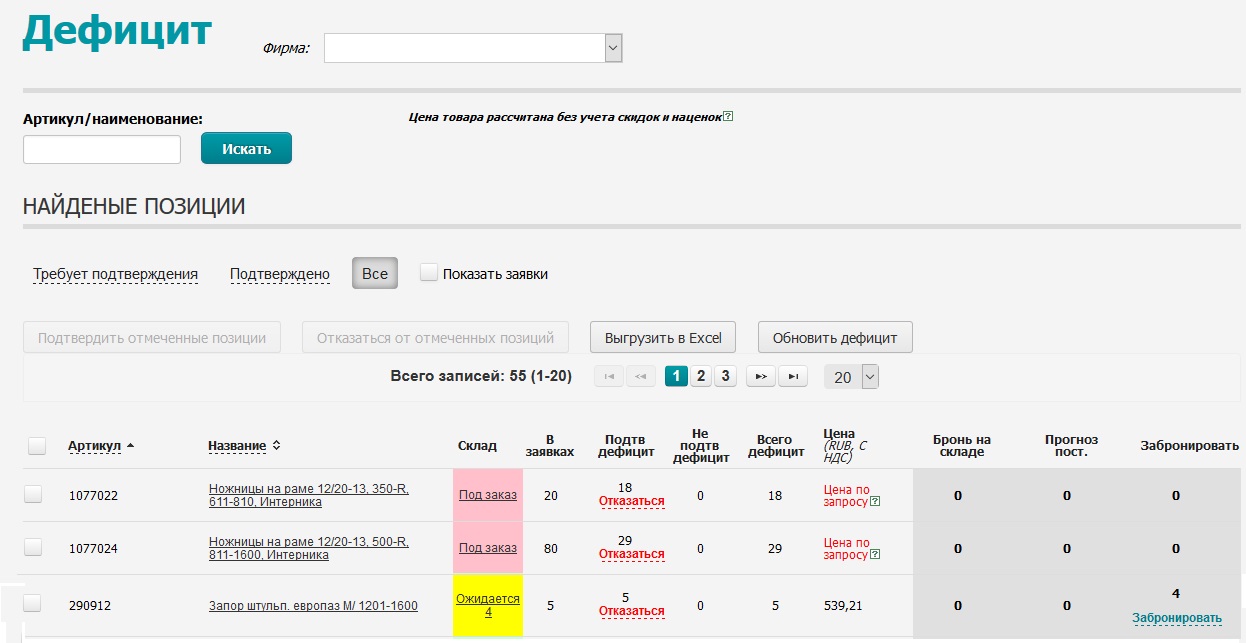Enable the Показать заявки checkbox
Screen dimensions: 1246x643
pyautogui.click(x=429, y=273)
